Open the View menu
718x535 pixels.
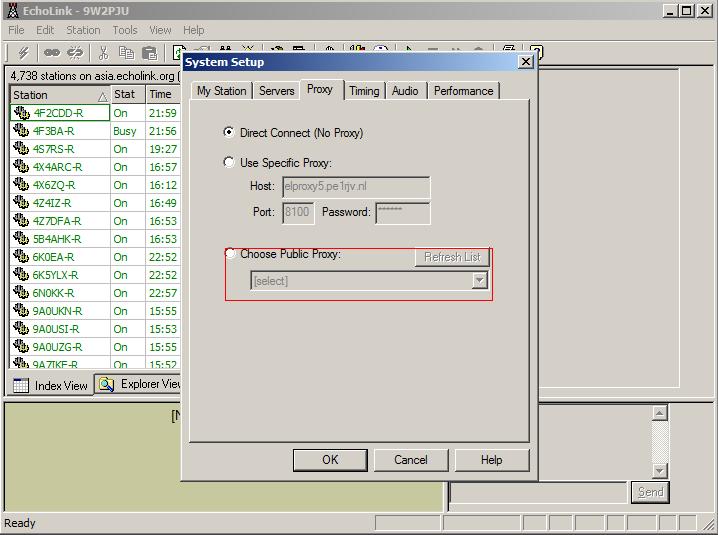click(x=160, y=30)
